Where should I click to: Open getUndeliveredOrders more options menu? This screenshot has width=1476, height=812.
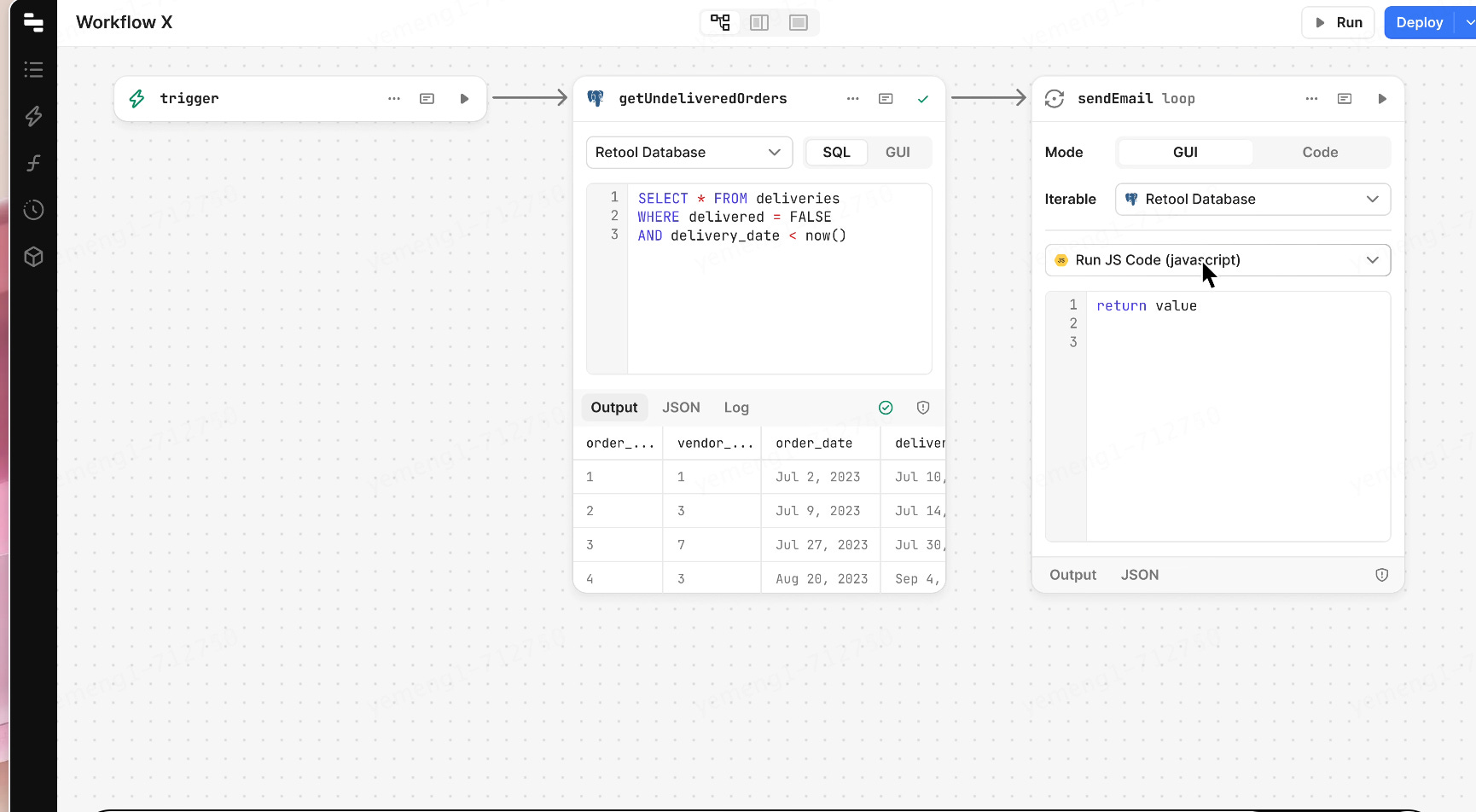[x=853, y=99]
